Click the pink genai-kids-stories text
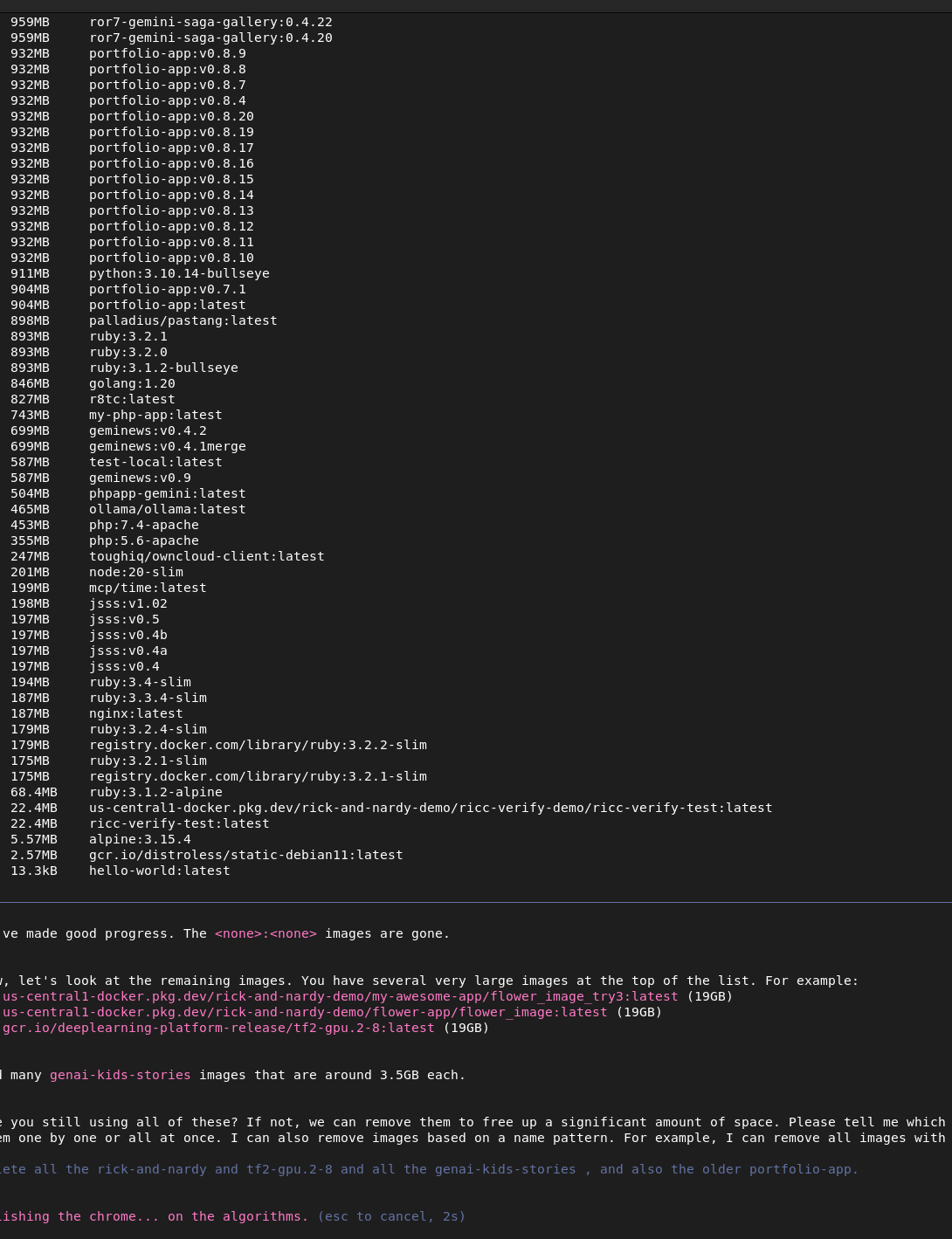The width and height of the screenshot is (952, 1239). pyautogui.click(x=120, y=1075)
